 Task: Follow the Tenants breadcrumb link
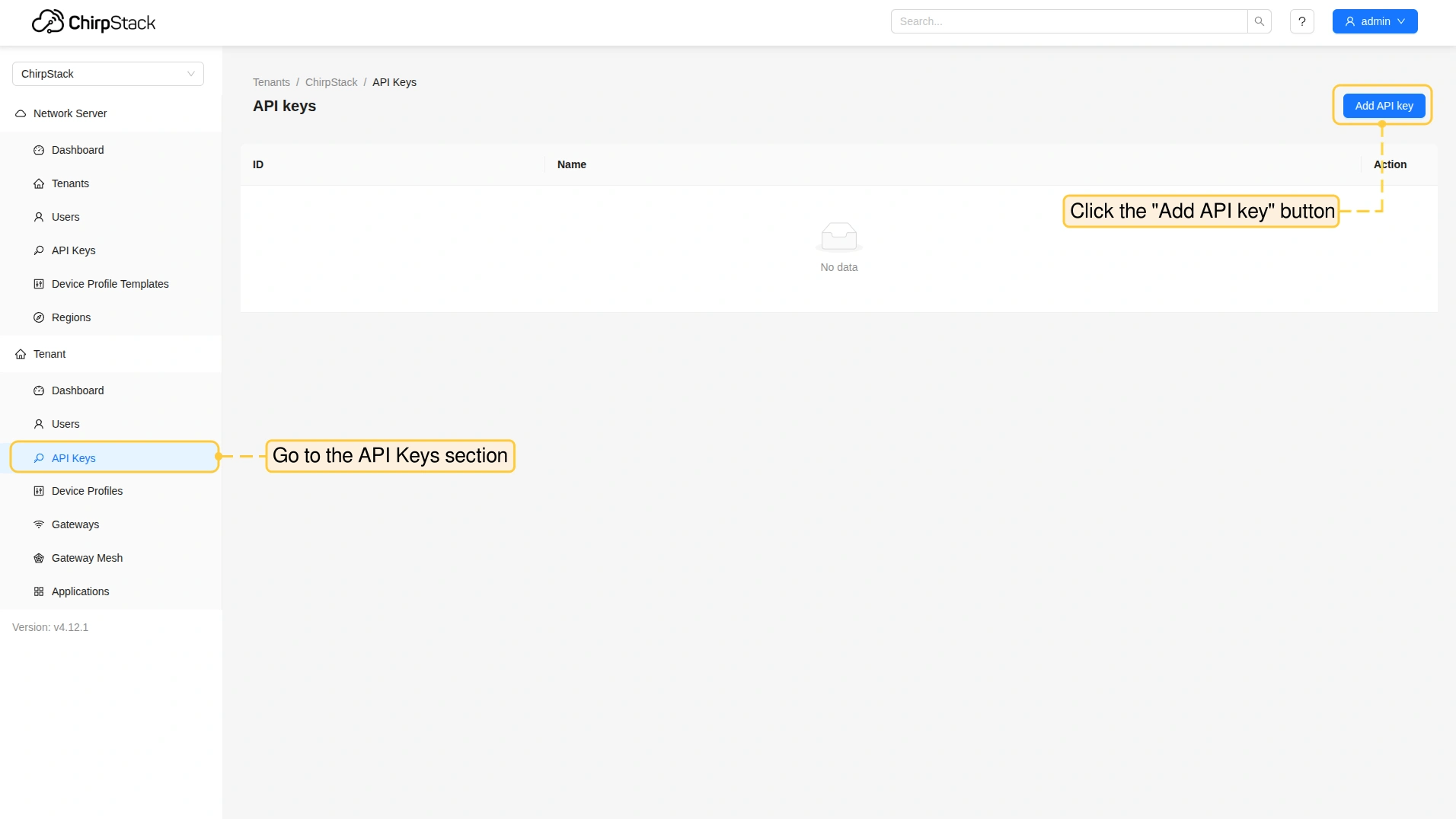point(271,82)
